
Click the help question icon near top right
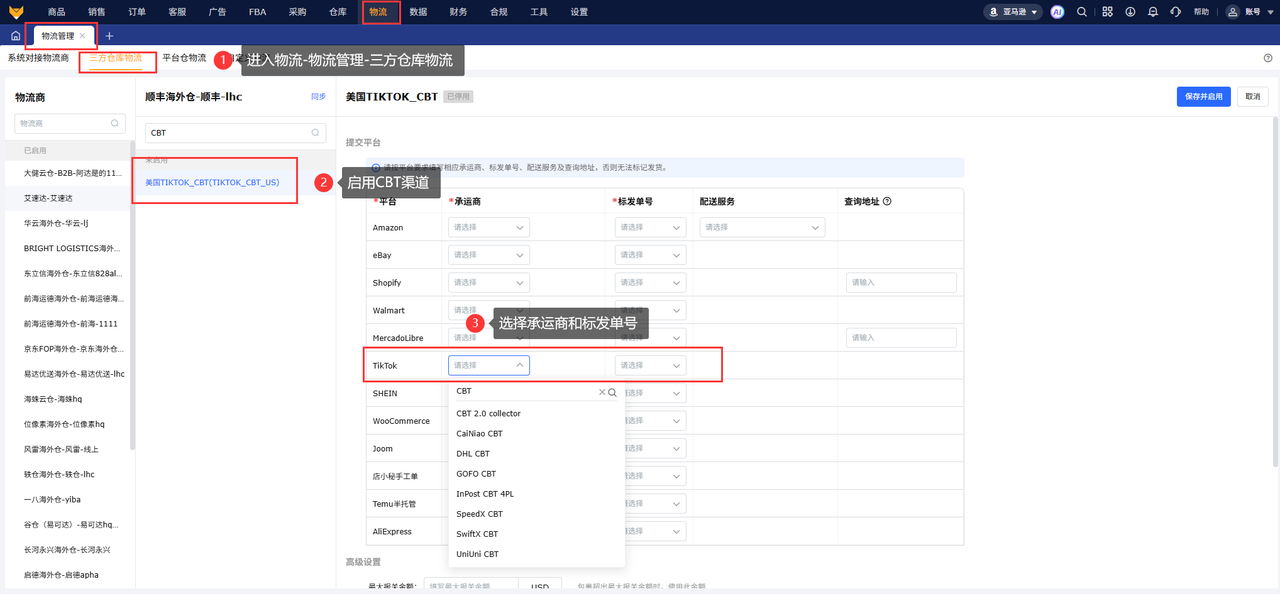pos(1268,58)
